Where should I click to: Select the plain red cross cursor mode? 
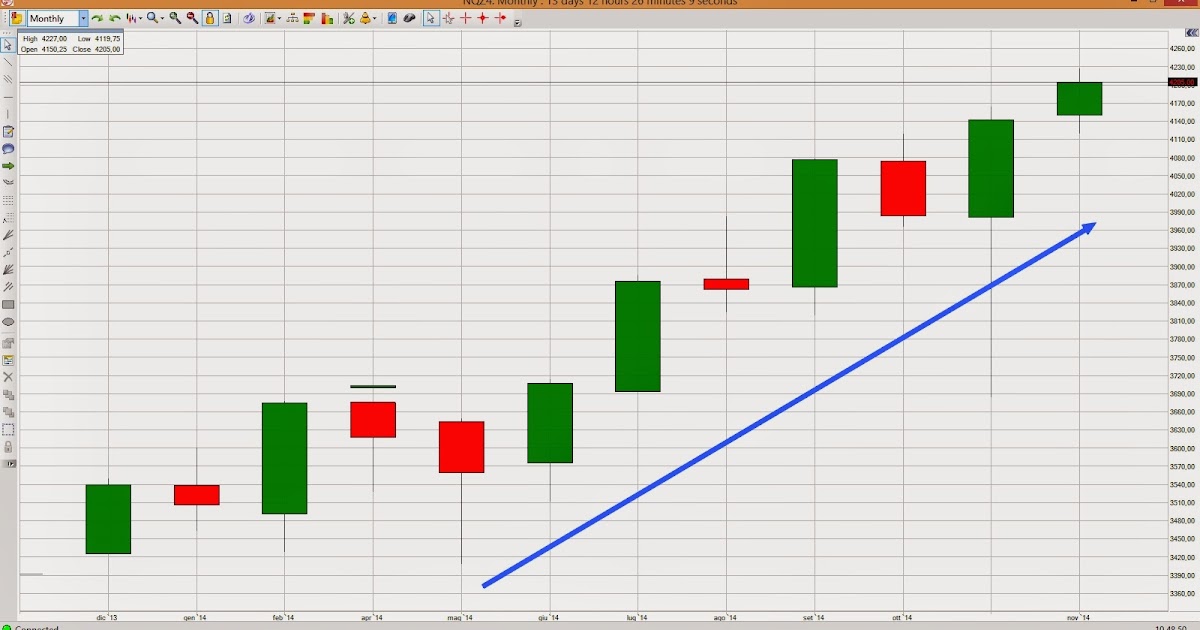tap(466, 18)
